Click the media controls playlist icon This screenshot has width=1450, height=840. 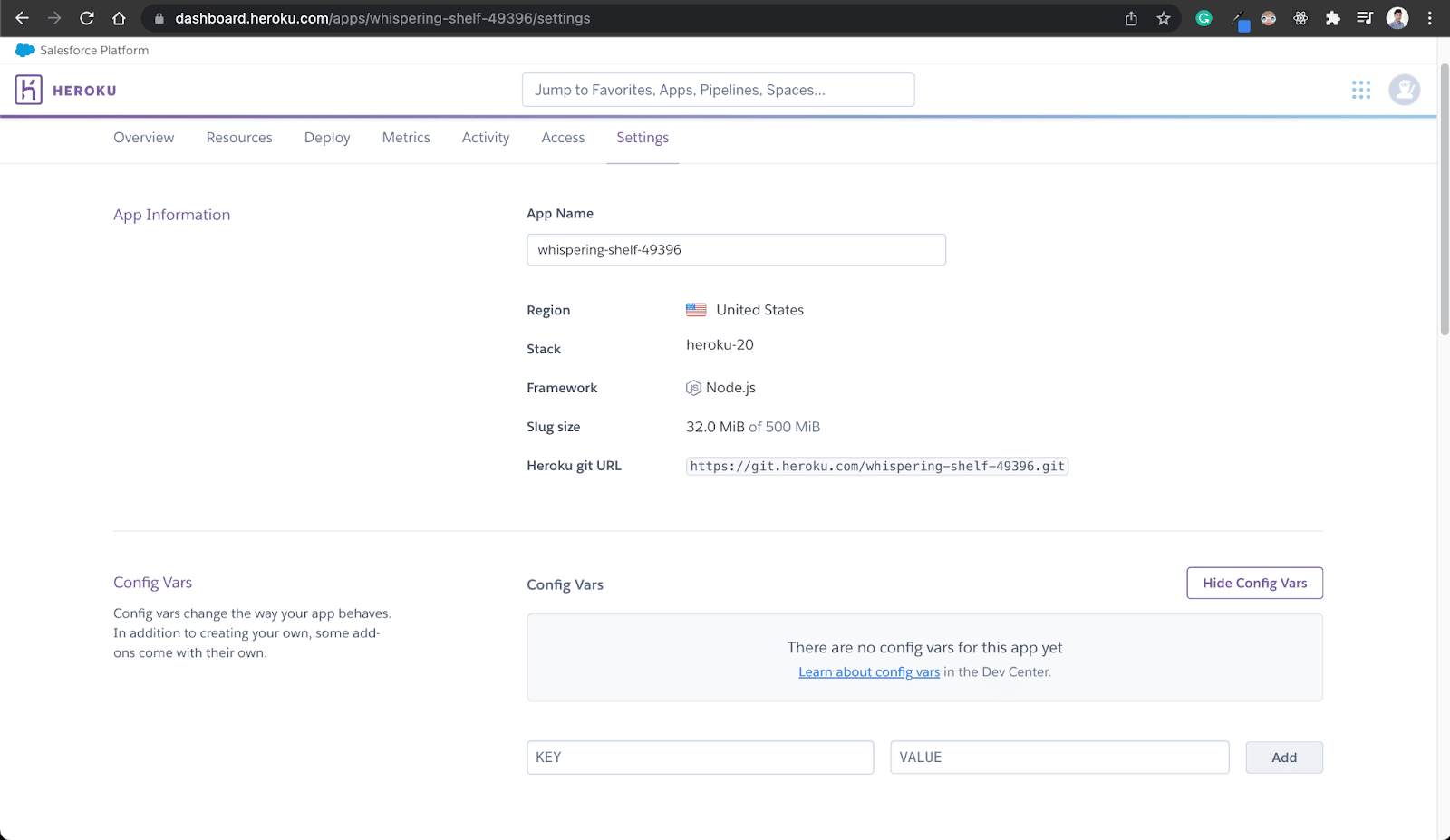[1364, 18]
